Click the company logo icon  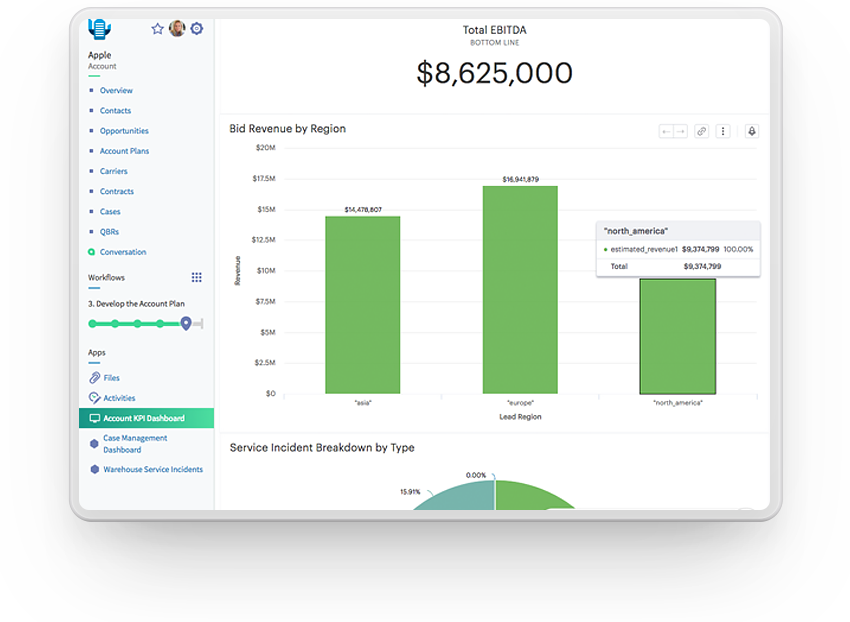tap(100, 29)
